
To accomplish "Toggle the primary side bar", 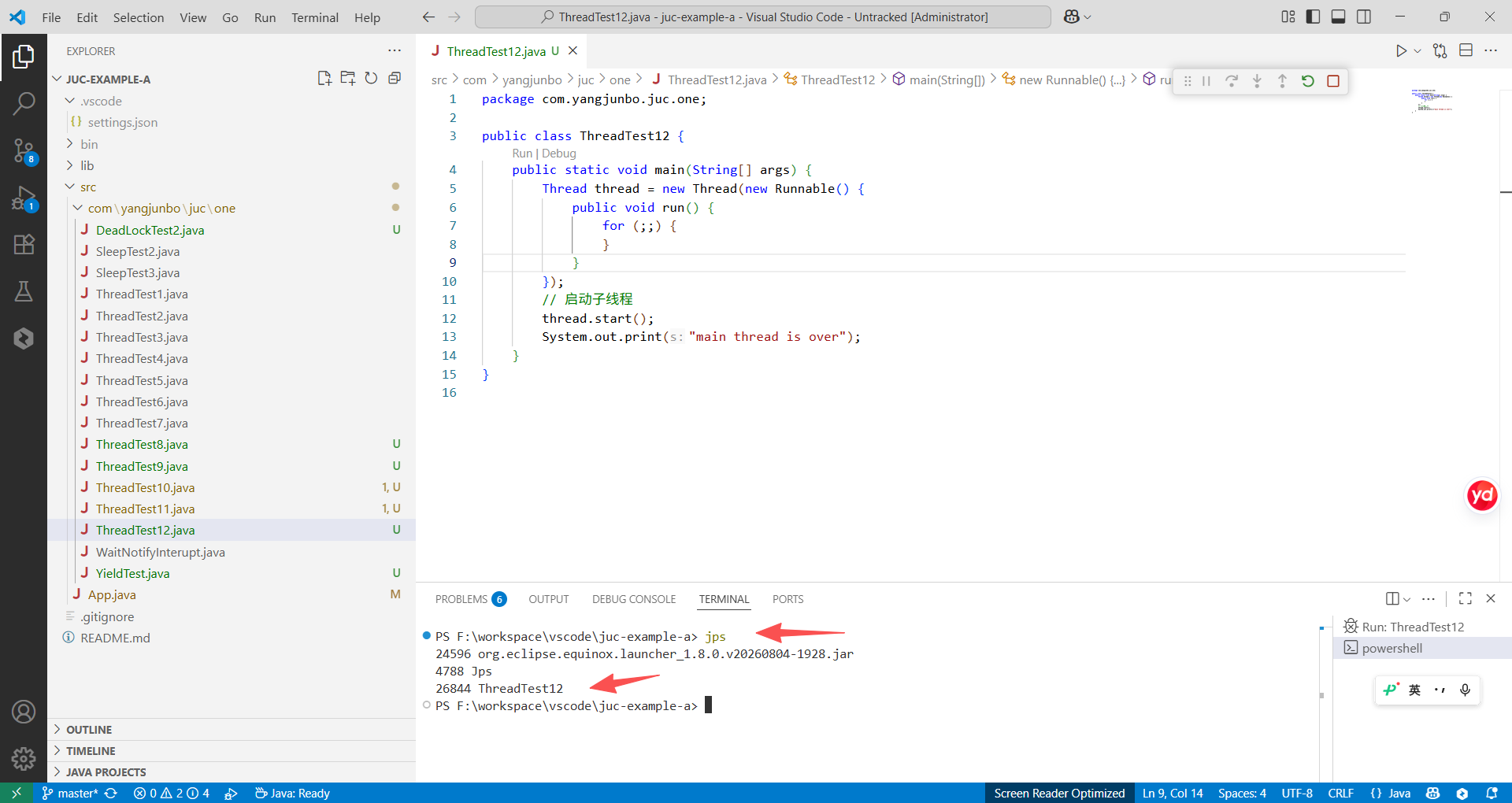I will [x=1313, y=17].
